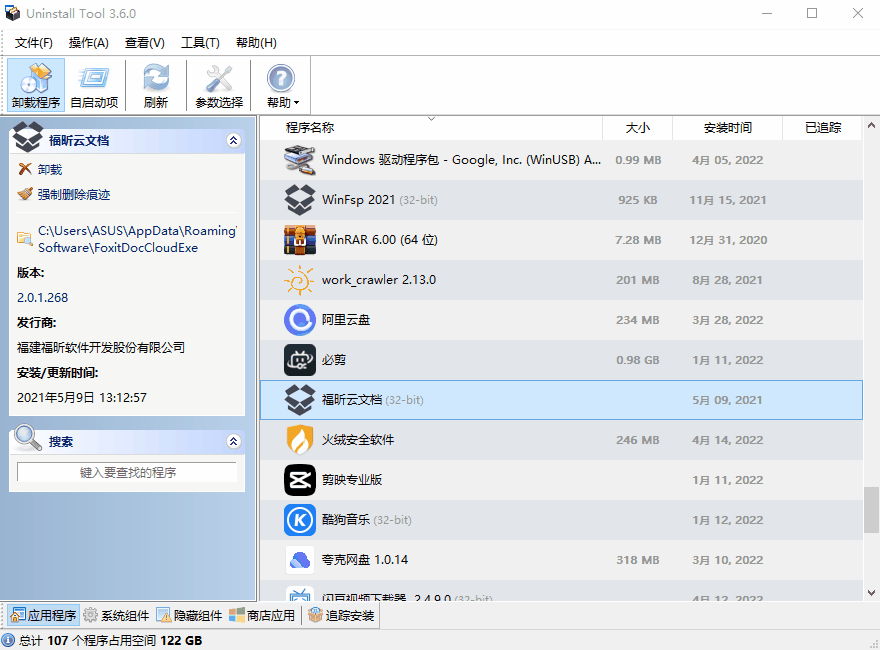Select the 剪映专业版 icon
880x650 pixels.
[x=299, y=480]
